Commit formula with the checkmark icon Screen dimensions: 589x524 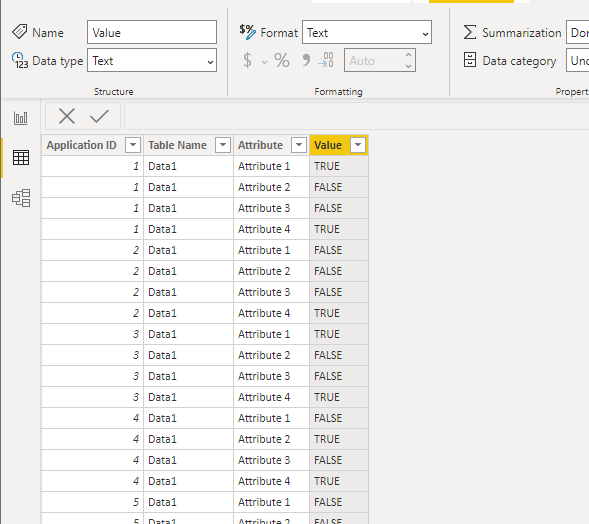[100, 116]
